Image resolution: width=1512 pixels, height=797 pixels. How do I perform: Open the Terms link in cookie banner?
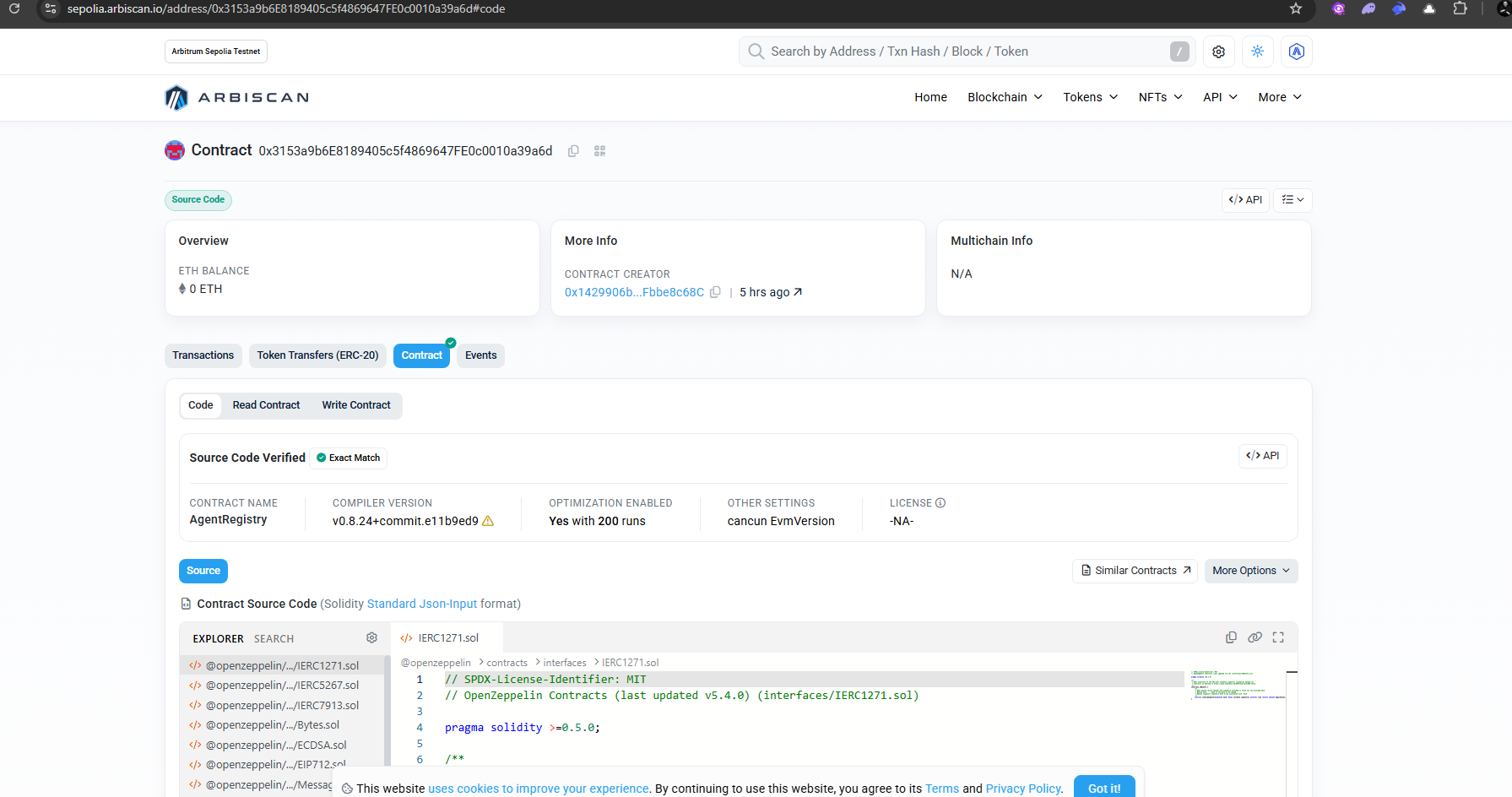pyautogui.click(x=942, y=789)
